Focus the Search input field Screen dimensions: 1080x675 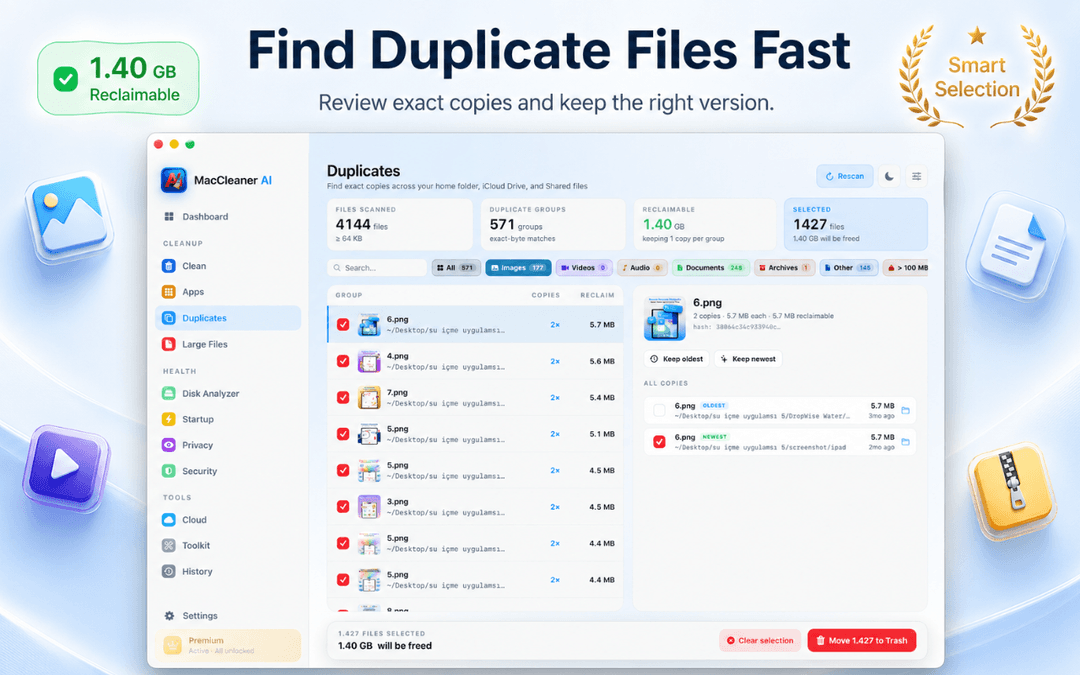point(377,268)
